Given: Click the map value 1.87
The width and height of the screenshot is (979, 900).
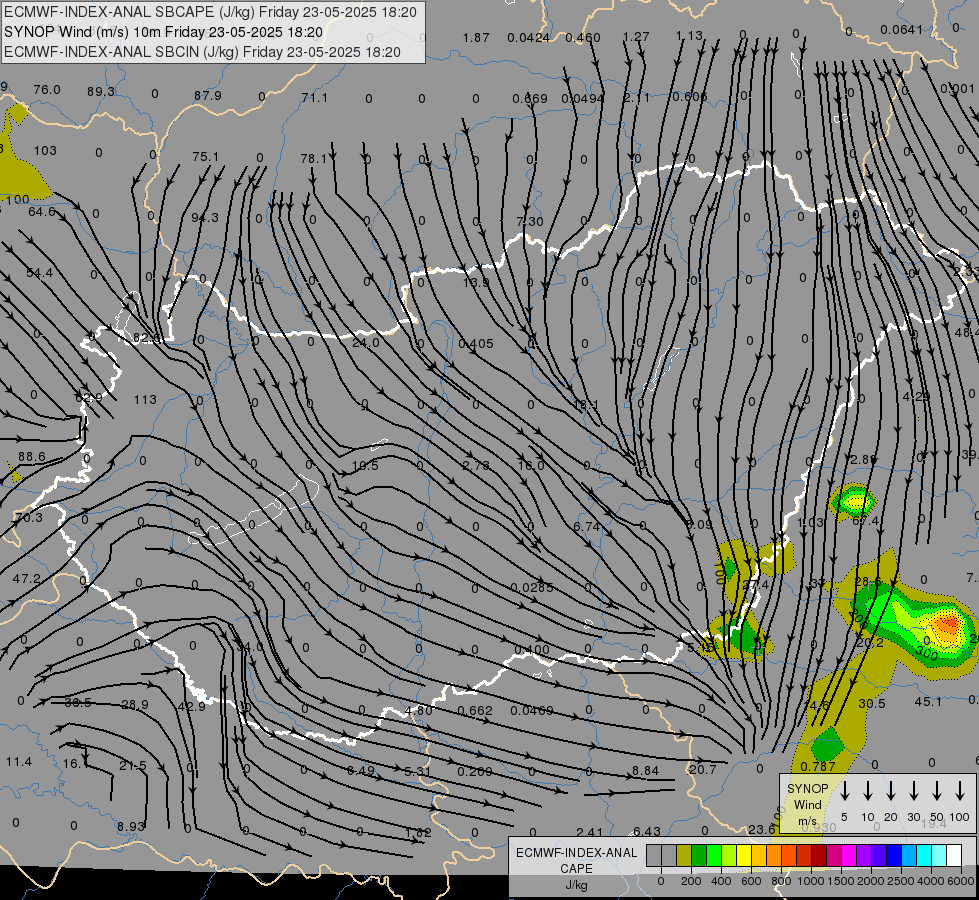Looking at the screenshot, I should [476, 37].
